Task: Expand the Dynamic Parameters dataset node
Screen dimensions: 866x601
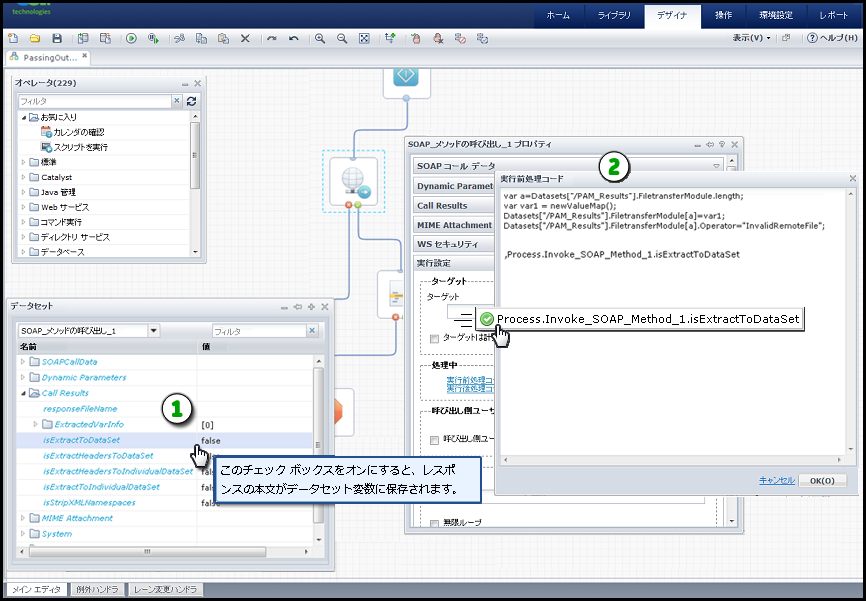Action: 24,378
